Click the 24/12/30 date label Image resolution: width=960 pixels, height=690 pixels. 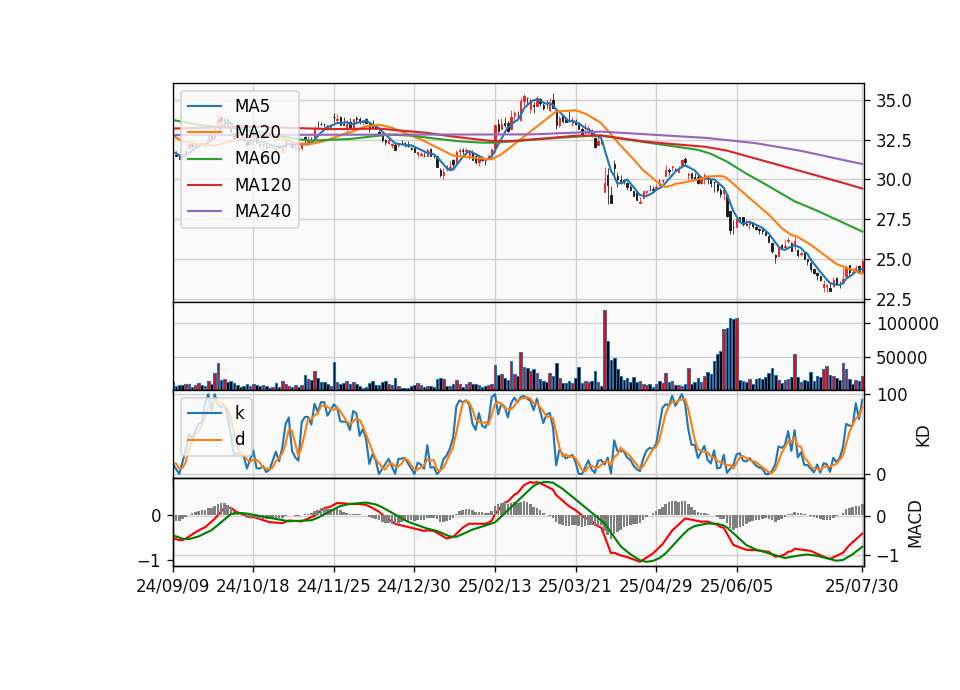[414, 586]
